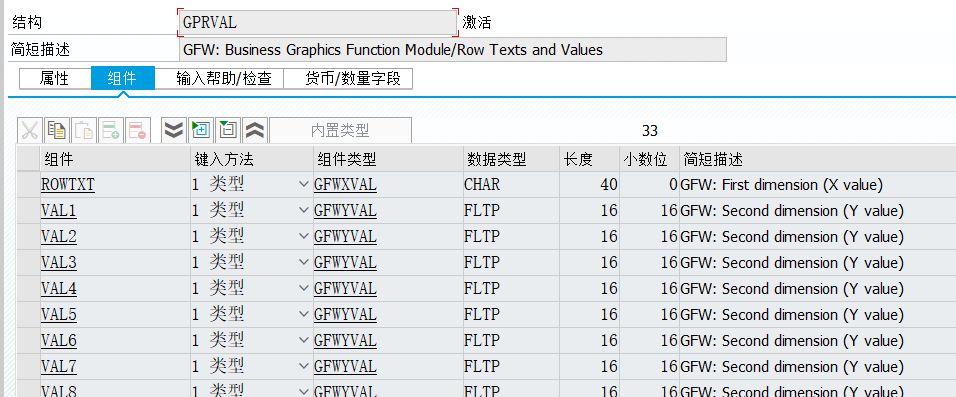Viewport: 956px width, 397px height.
Task: Open the ROWTXT component link
Action: point(68,185)
